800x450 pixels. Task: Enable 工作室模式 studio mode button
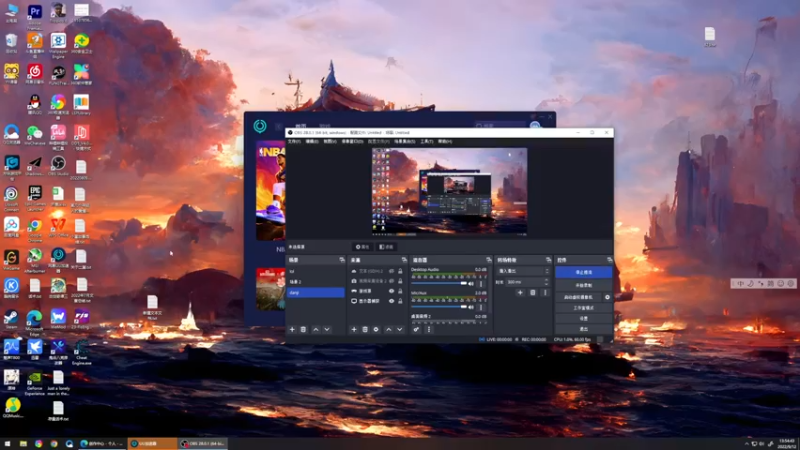[x=584, y=308]
